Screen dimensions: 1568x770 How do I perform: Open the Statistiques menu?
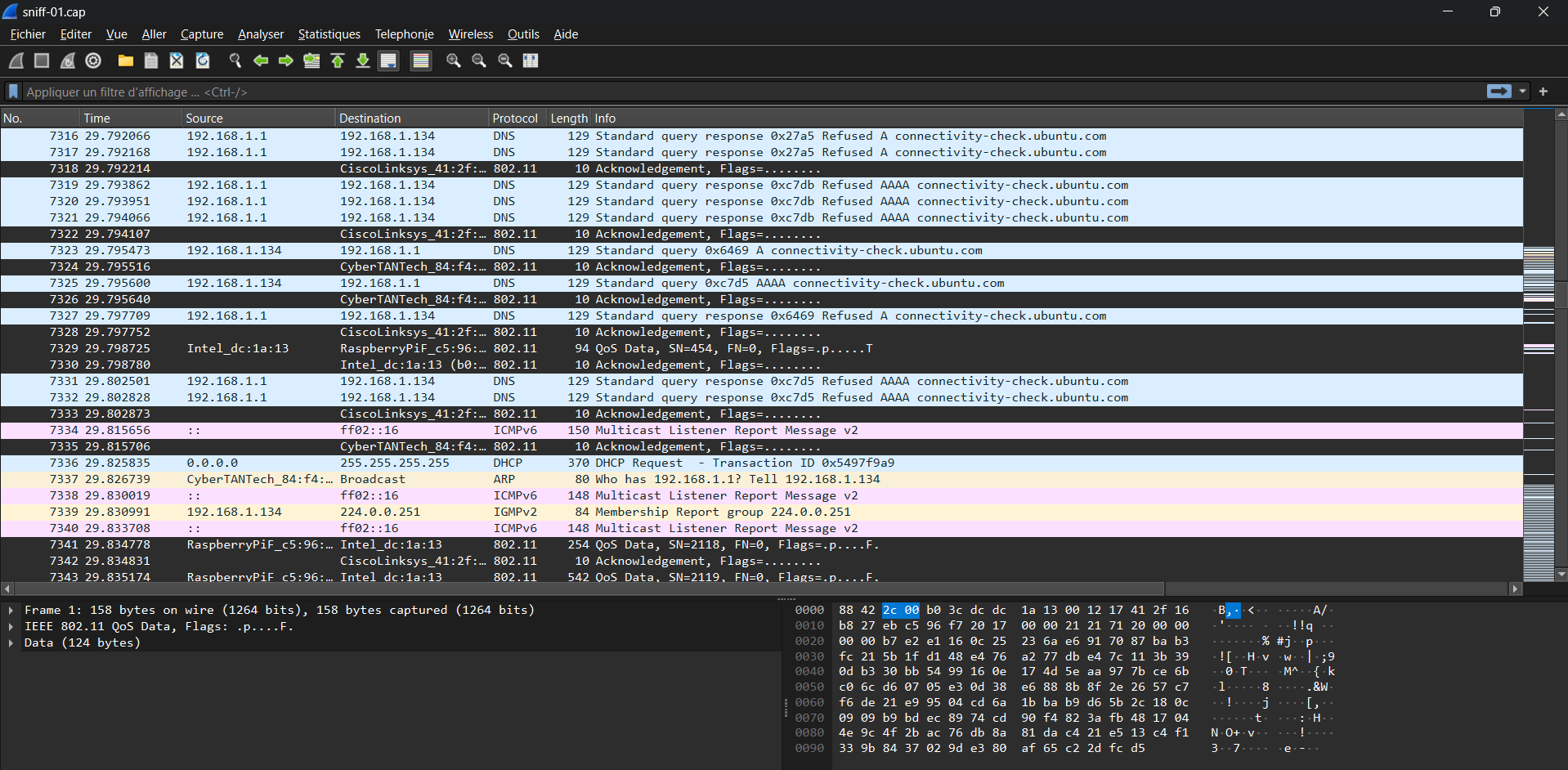click(x=329, y=34)
